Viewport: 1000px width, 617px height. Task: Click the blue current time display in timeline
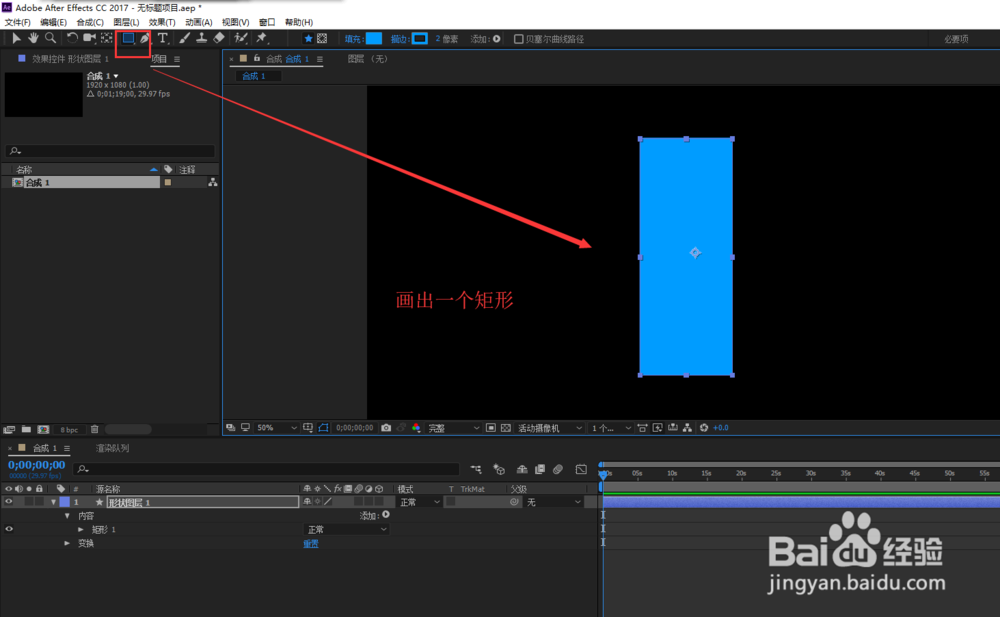point(36,465)
